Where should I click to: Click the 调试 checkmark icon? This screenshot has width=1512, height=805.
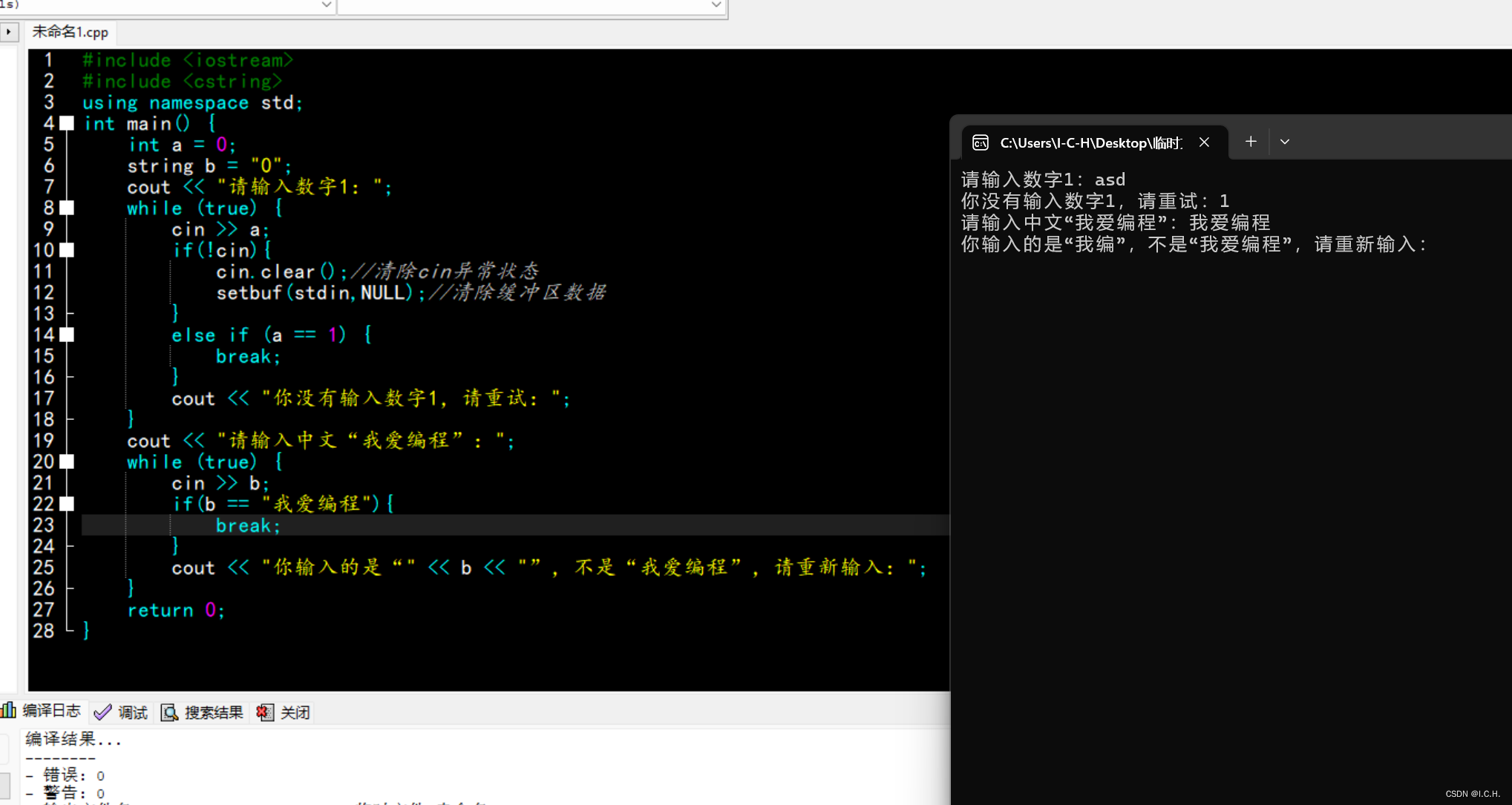point(102,712)
